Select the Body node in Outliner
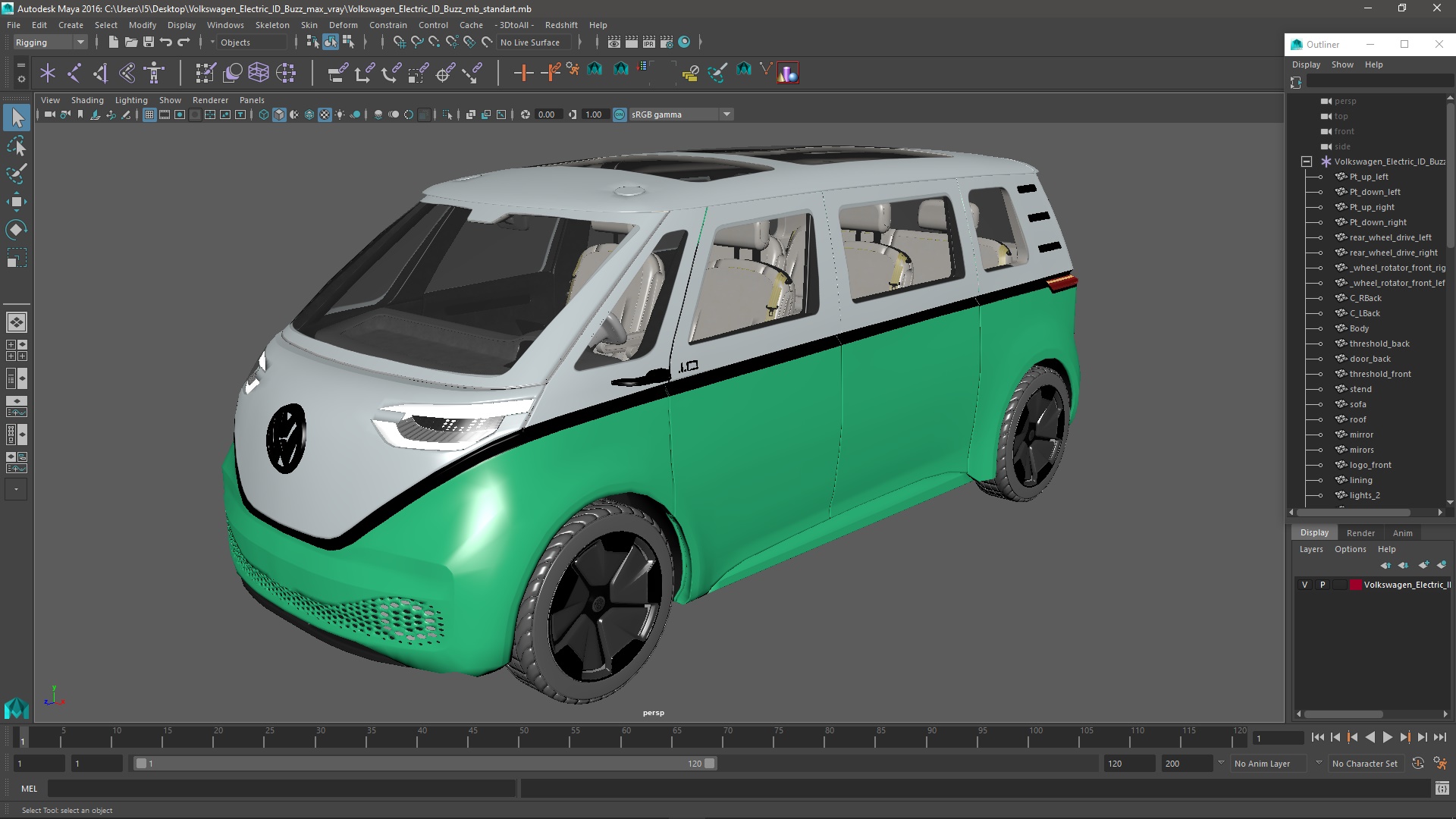Image resolution: width=1456 pixels, height=819 pixels. tap(1358, 328)
